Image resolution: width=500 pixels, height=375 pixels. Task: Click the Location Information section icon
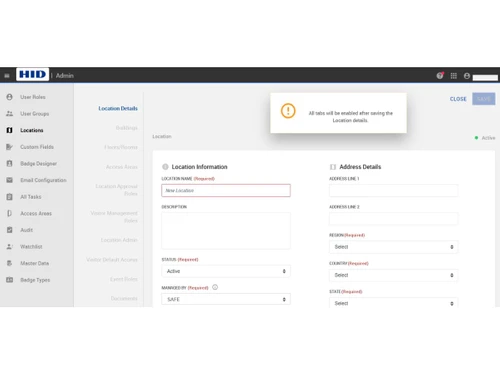pos(165,167)
